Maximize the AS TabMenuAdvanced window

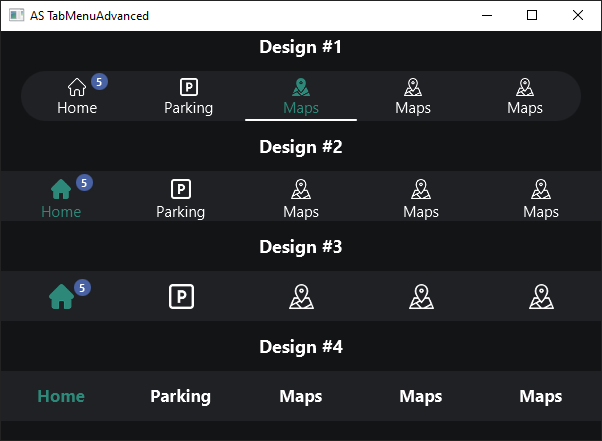pos(532,15)
